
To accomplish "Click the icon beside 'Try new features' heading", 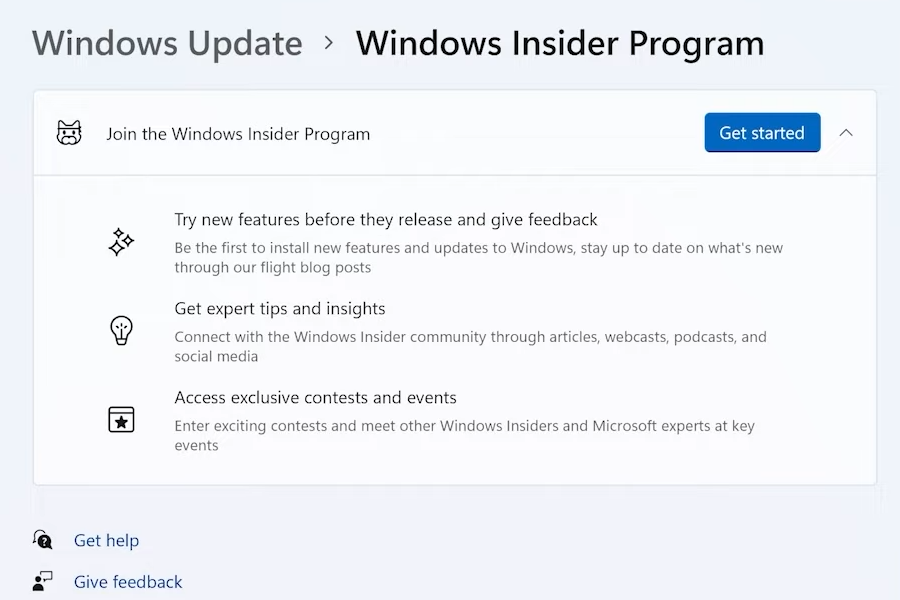I will click(x=121, y=241).
